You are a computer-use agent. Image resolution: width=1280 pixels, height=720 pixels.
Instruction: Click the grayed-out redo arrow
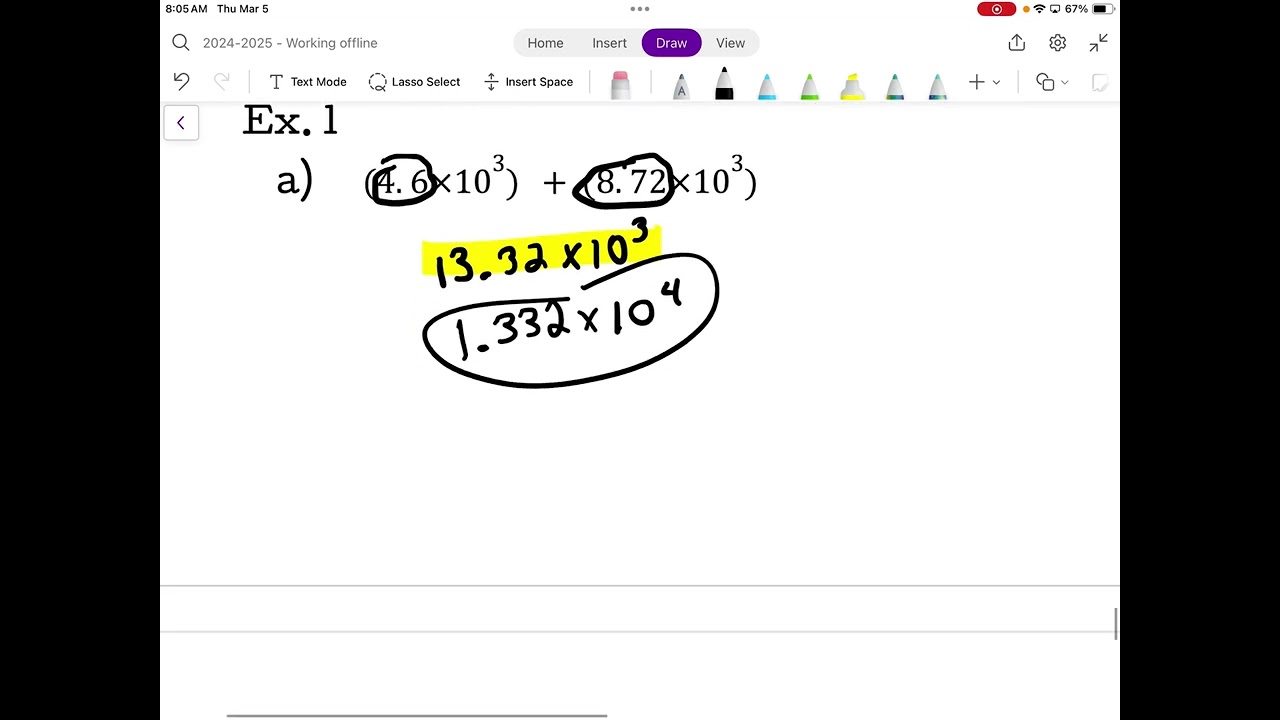[222, 82]
